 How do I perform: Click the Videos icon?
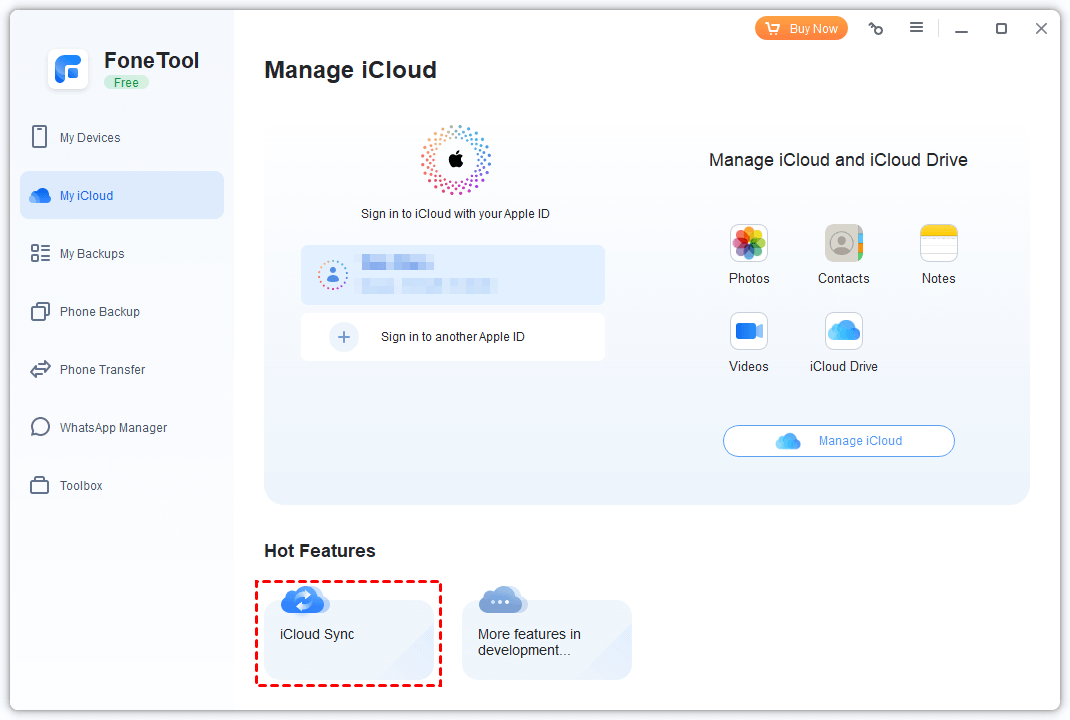pyautogui.click(x=749, y=331)
